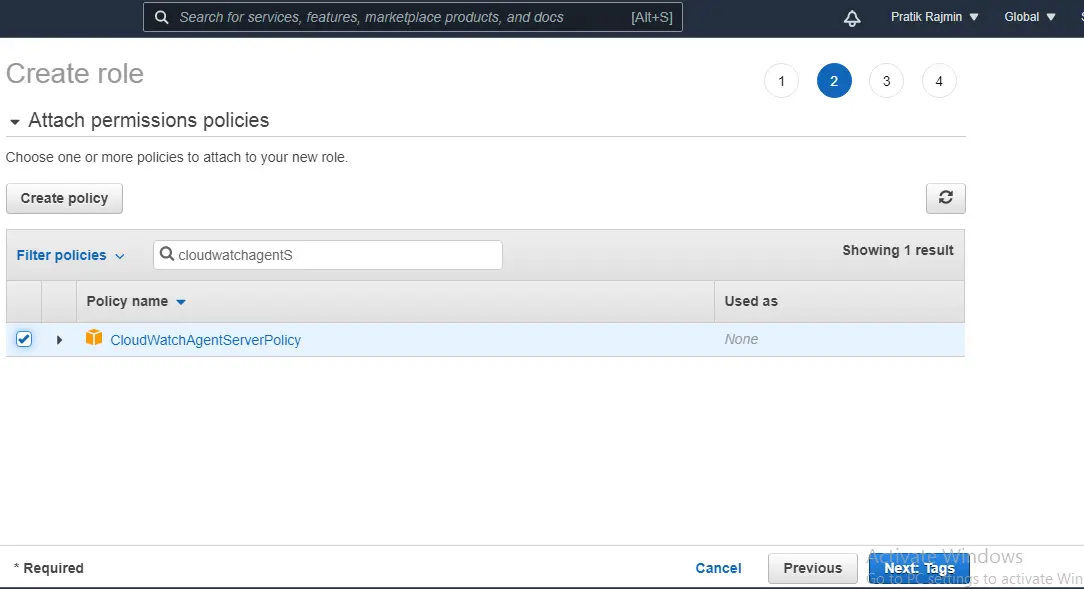
Task: Open the Filter policies dropdown
Action: point(70,255)
